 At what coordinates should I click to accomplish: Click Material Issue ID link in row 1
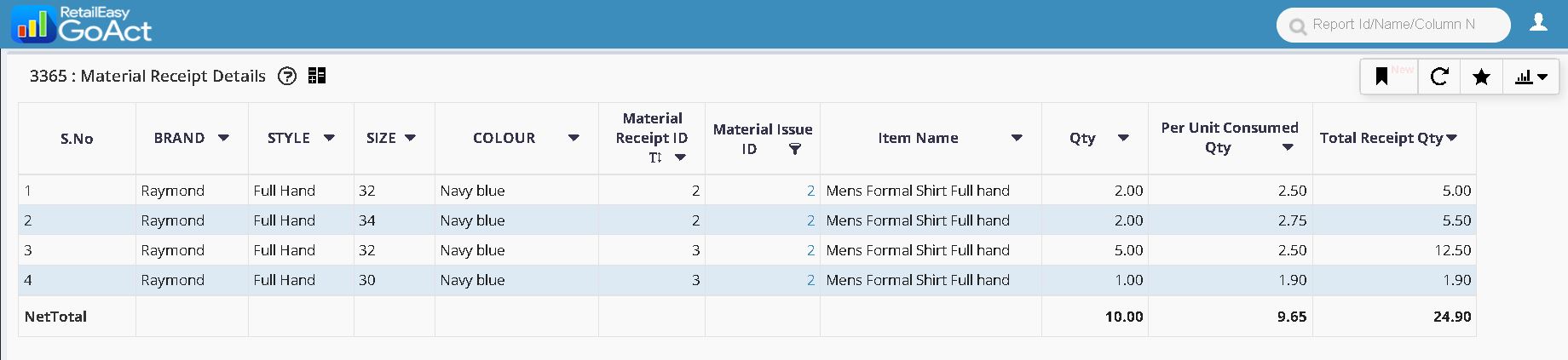pos(810,191)
